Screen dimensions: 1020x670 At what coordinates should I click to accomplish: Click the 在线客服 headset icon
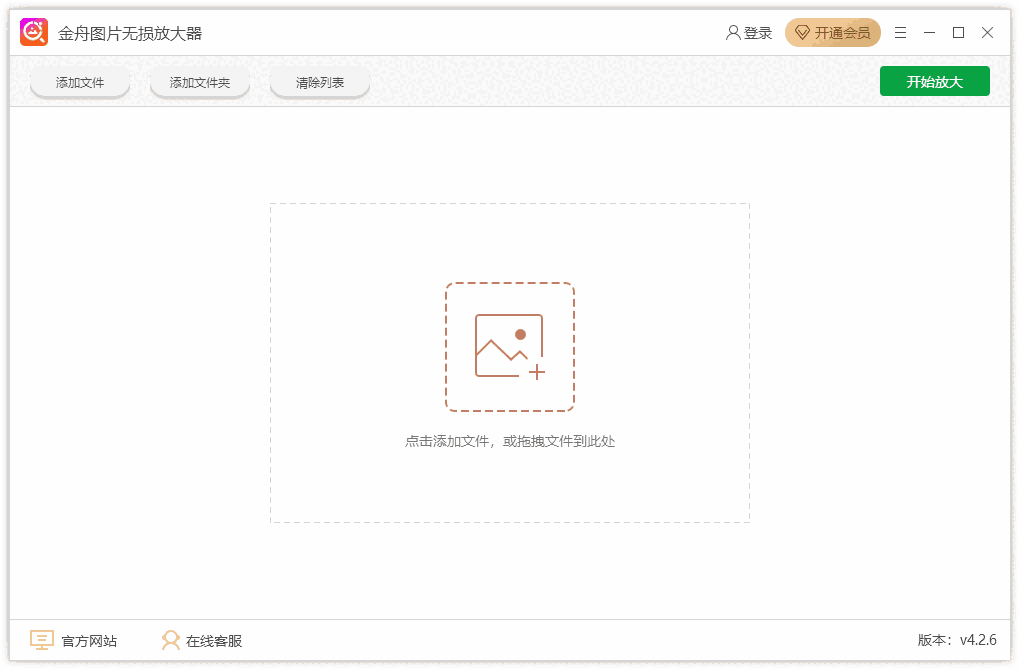click(172, 640)
